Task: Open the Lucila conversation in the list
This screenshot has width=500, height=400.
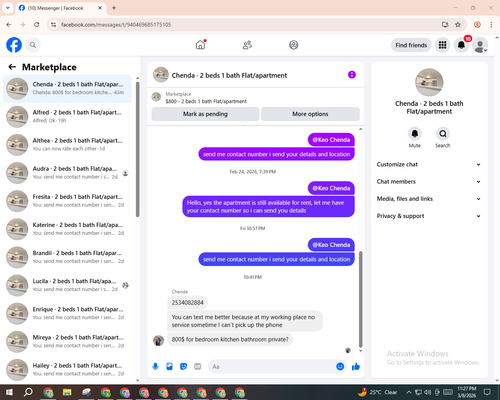Action: pyautogui.click(x=68, y=285)
